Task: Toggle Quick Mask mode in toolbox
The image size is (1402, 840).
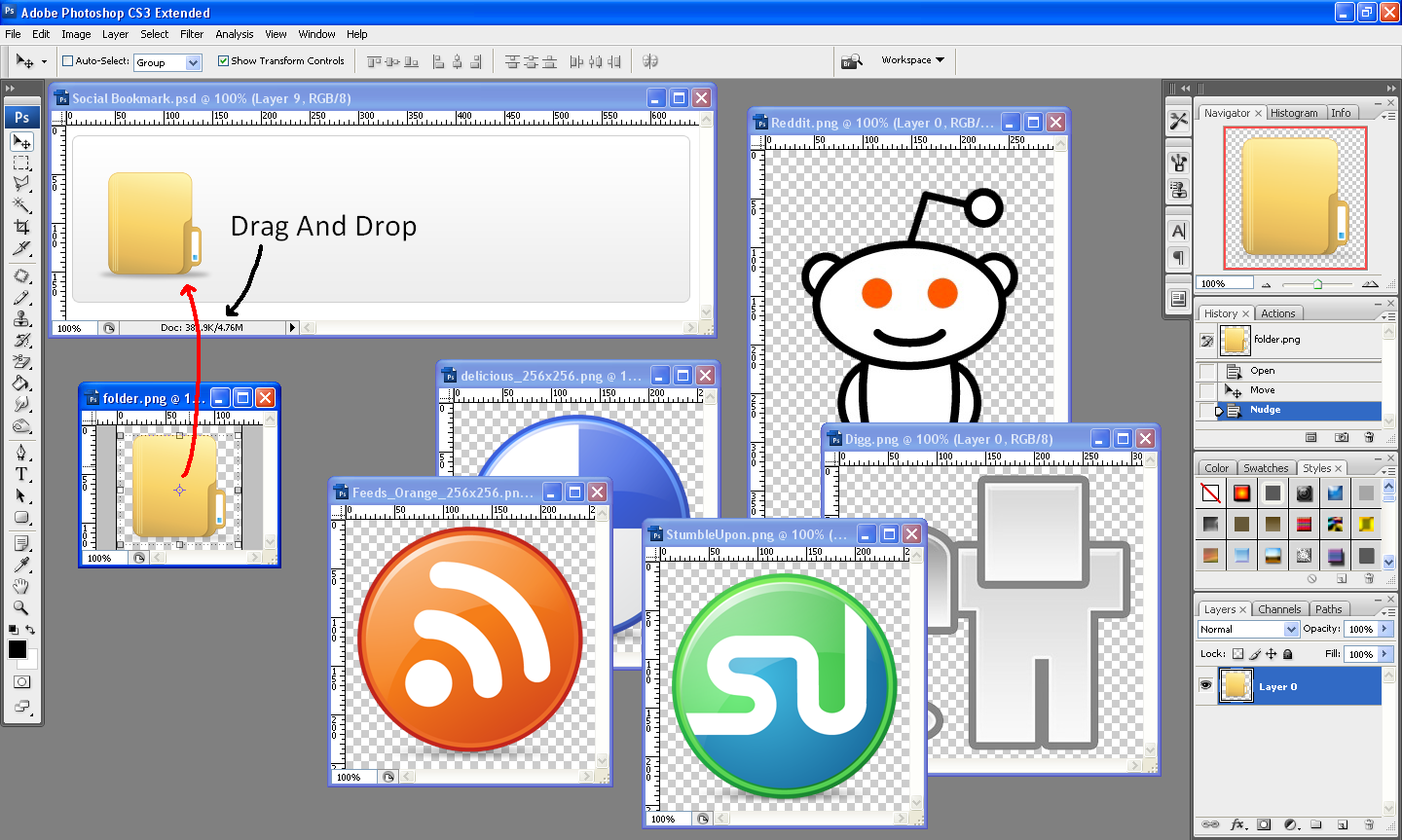Action: click(21, 682)
